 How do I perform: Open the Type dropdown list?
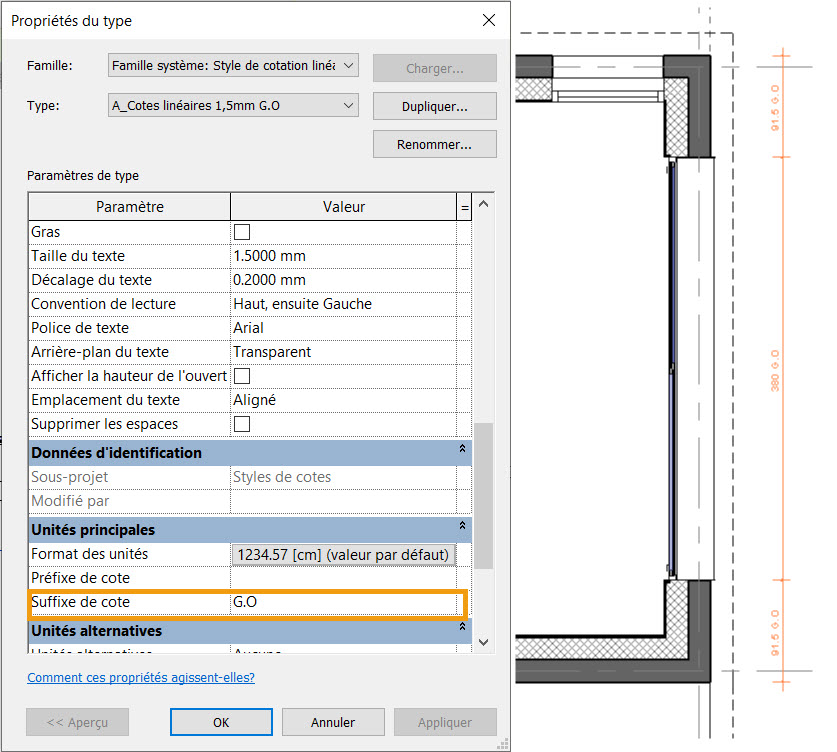233,106
